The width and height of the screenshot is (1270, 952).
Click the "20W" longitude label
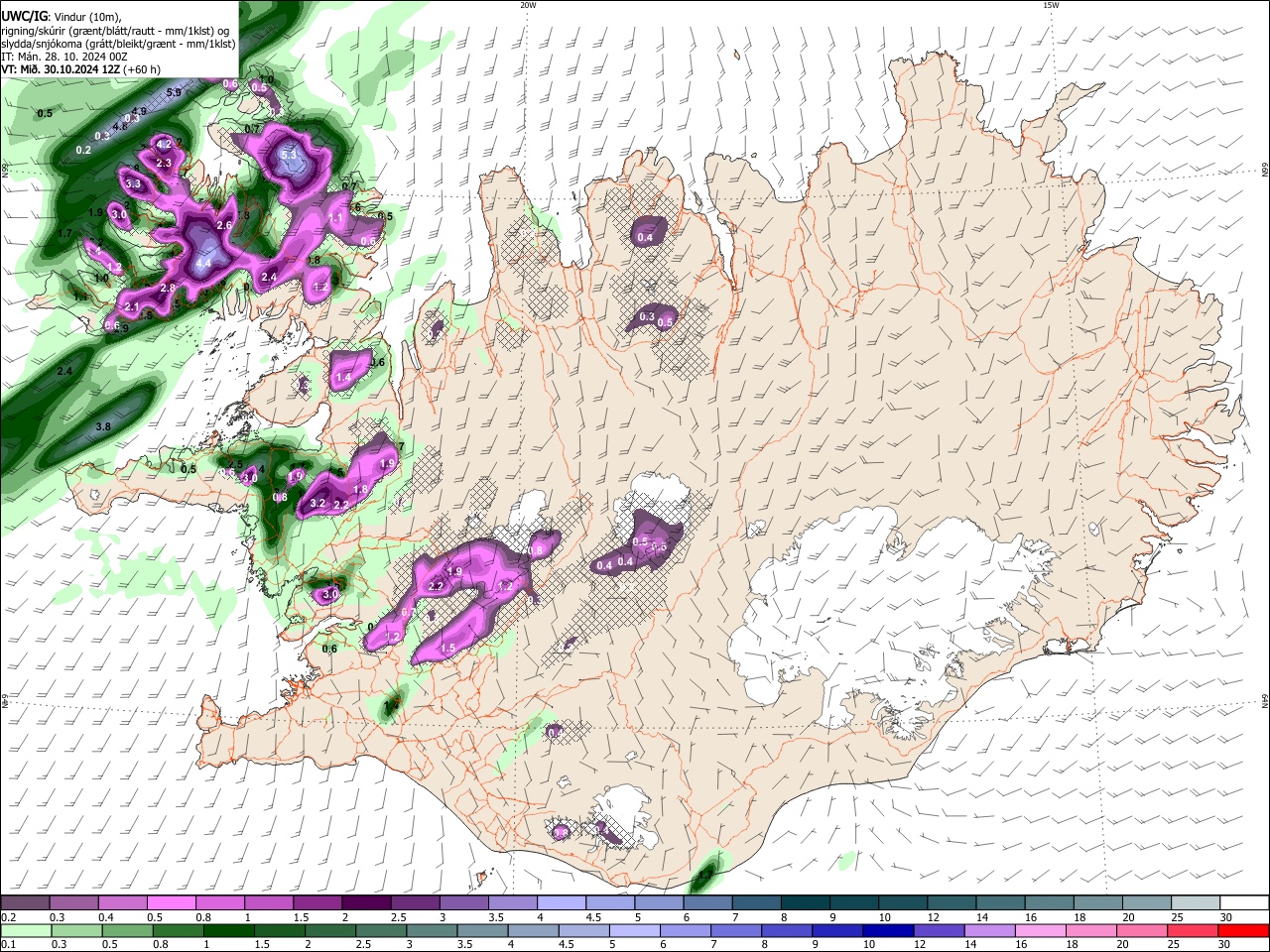(x=528, y=5)
